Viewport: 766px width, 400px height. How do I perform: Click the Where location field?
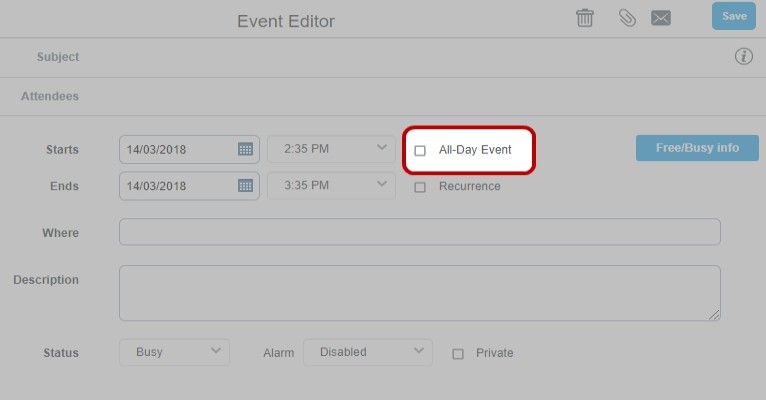click(x=420, y=232)
